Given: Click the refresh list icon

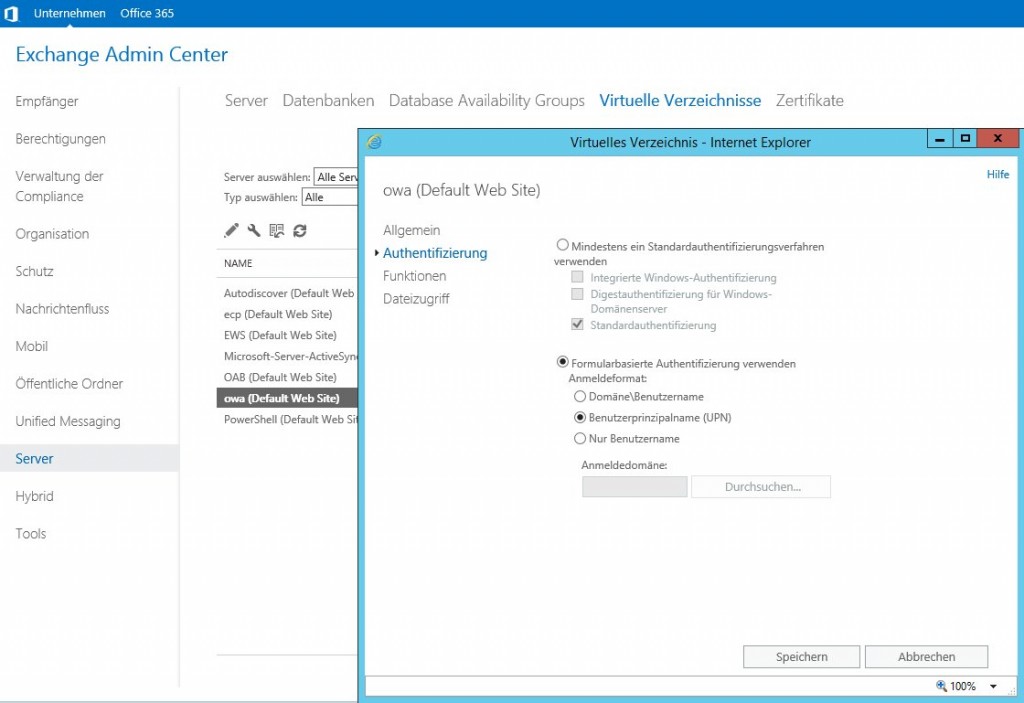Looking at the screenshot, I should point(299,230).
